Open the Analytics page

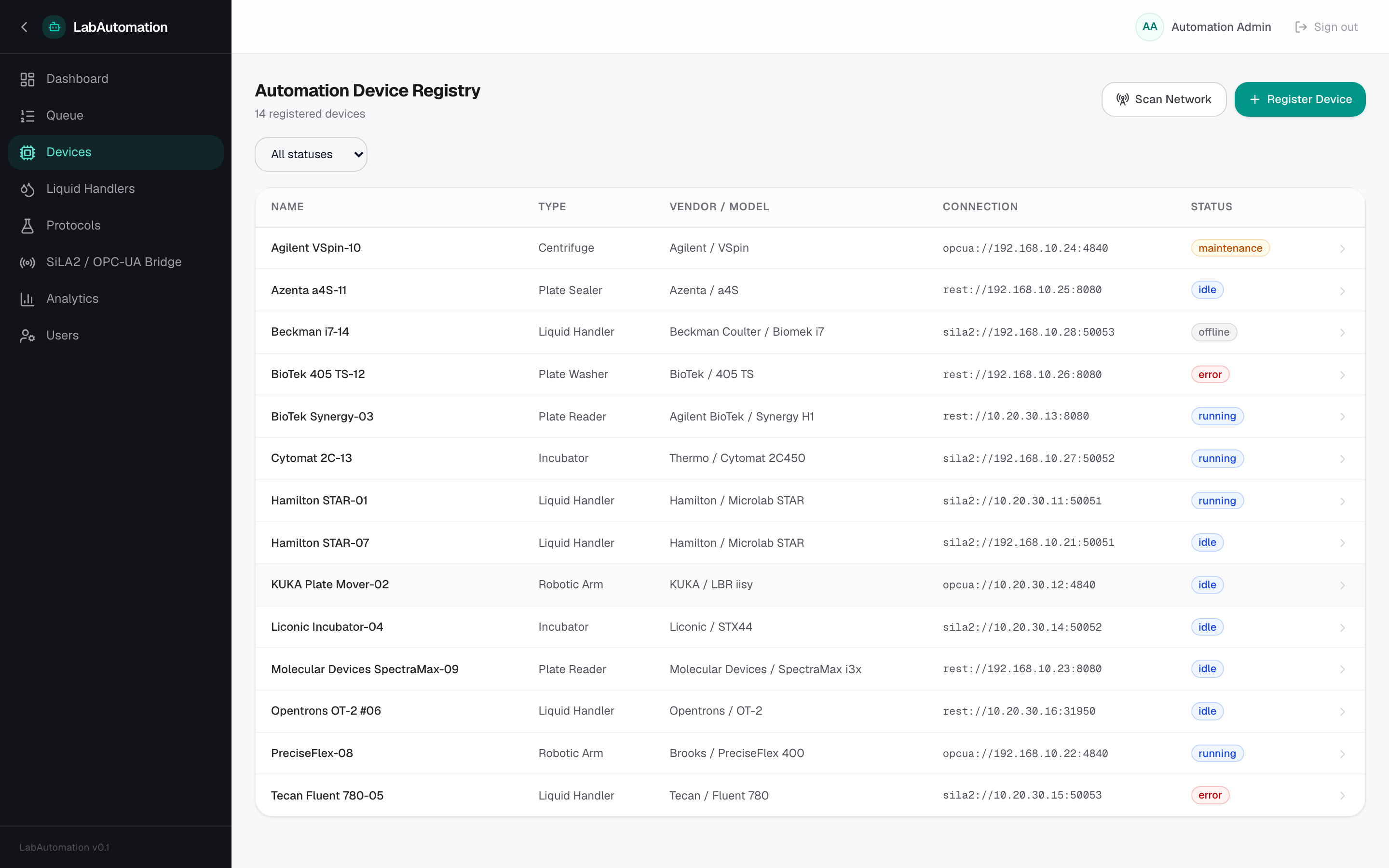(x=115, y=299)
